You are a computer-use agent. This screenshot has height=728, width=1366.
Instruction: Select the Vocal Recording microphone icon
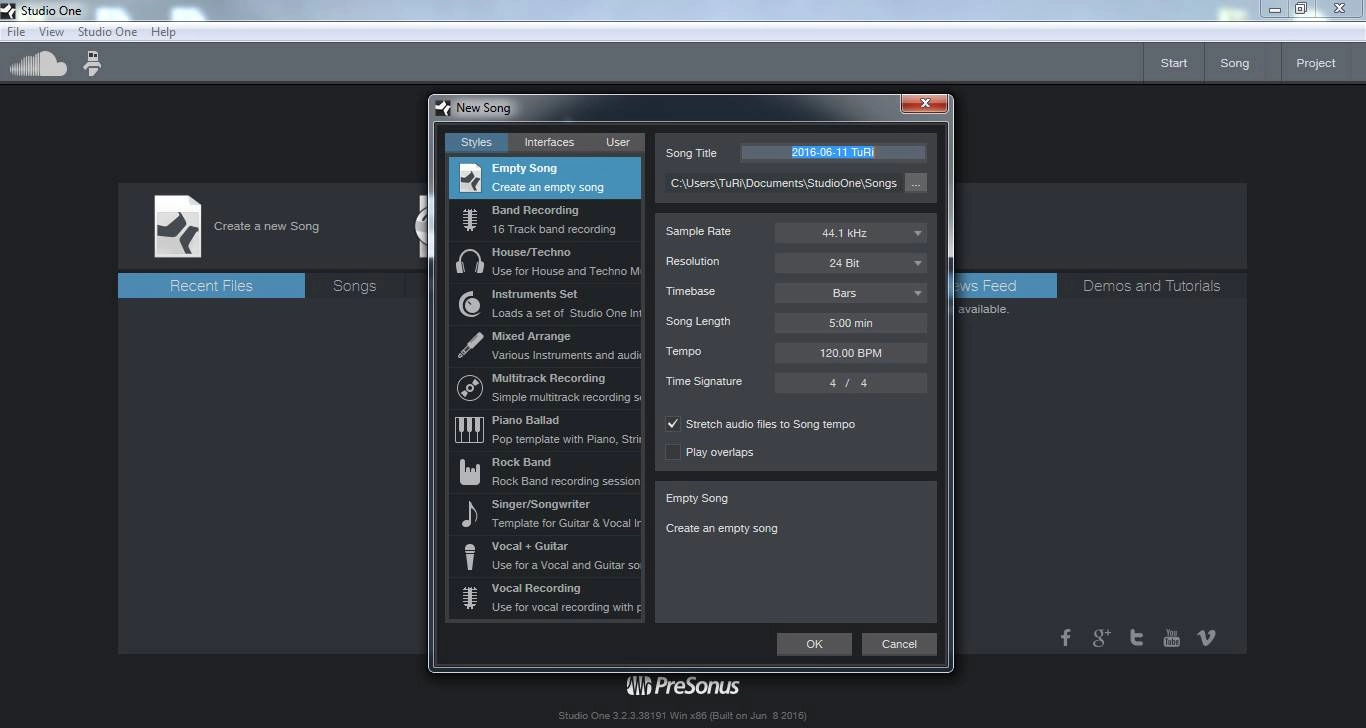click(x=470, y=598)
